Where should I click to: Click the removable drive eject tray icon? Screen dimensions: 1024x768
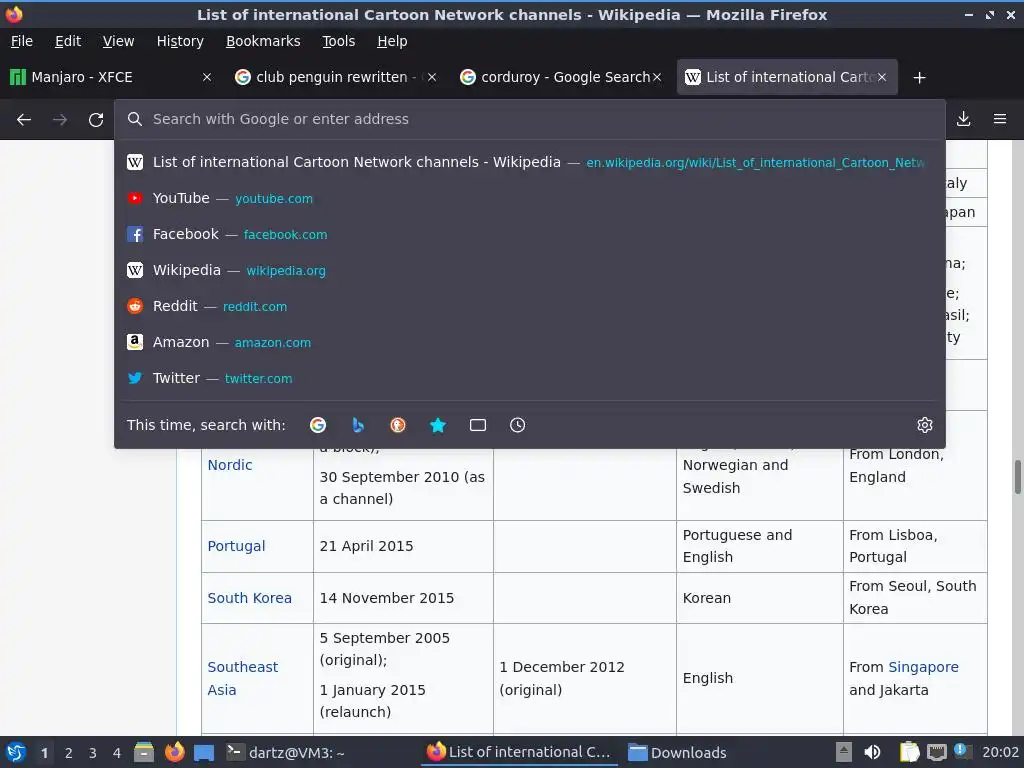coord(844,752)
